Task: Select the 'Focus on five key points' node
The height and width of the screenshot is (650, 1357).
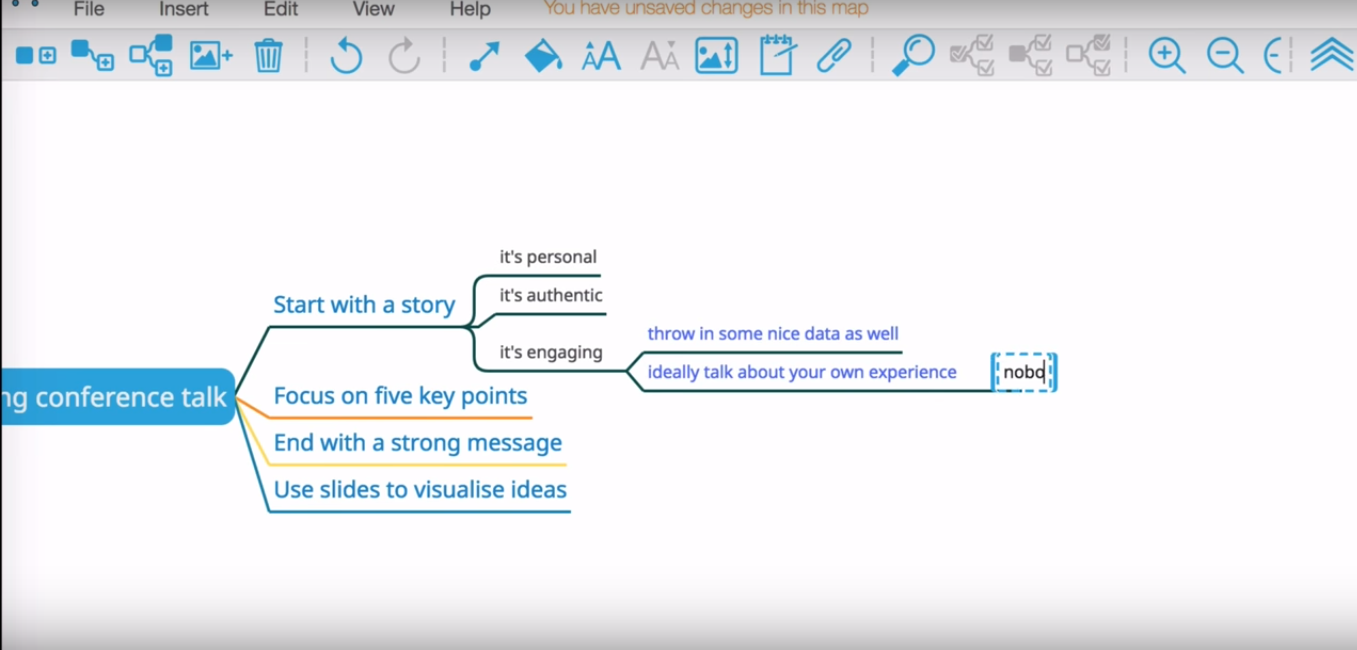Action: click(x=400, y=396)
